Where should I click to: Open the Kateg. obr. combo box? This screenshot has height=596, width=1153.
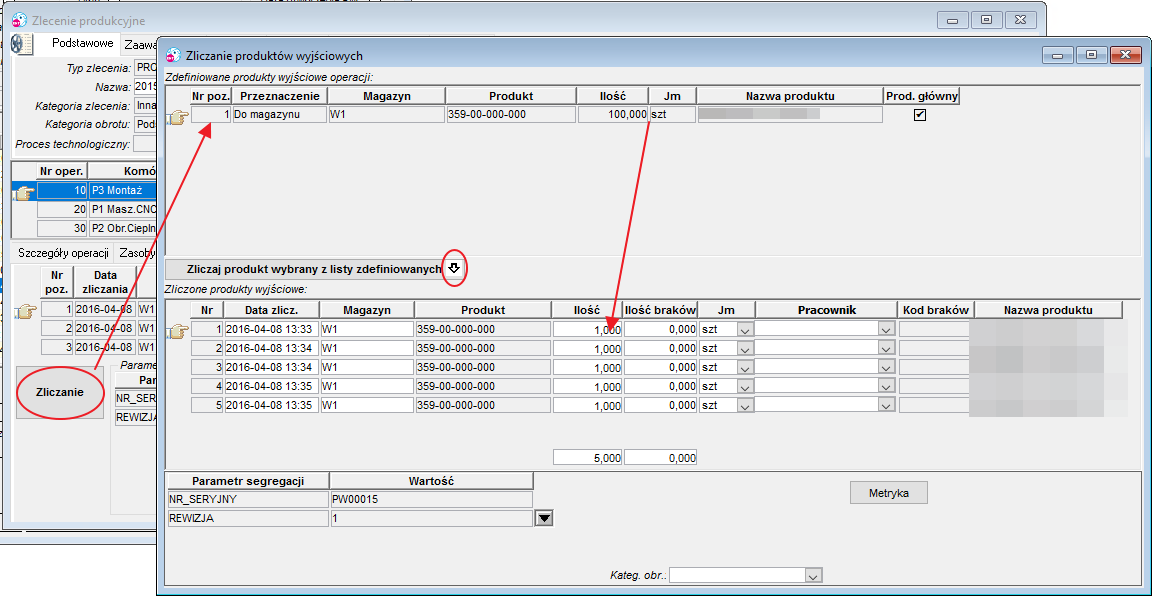[746, 575]
